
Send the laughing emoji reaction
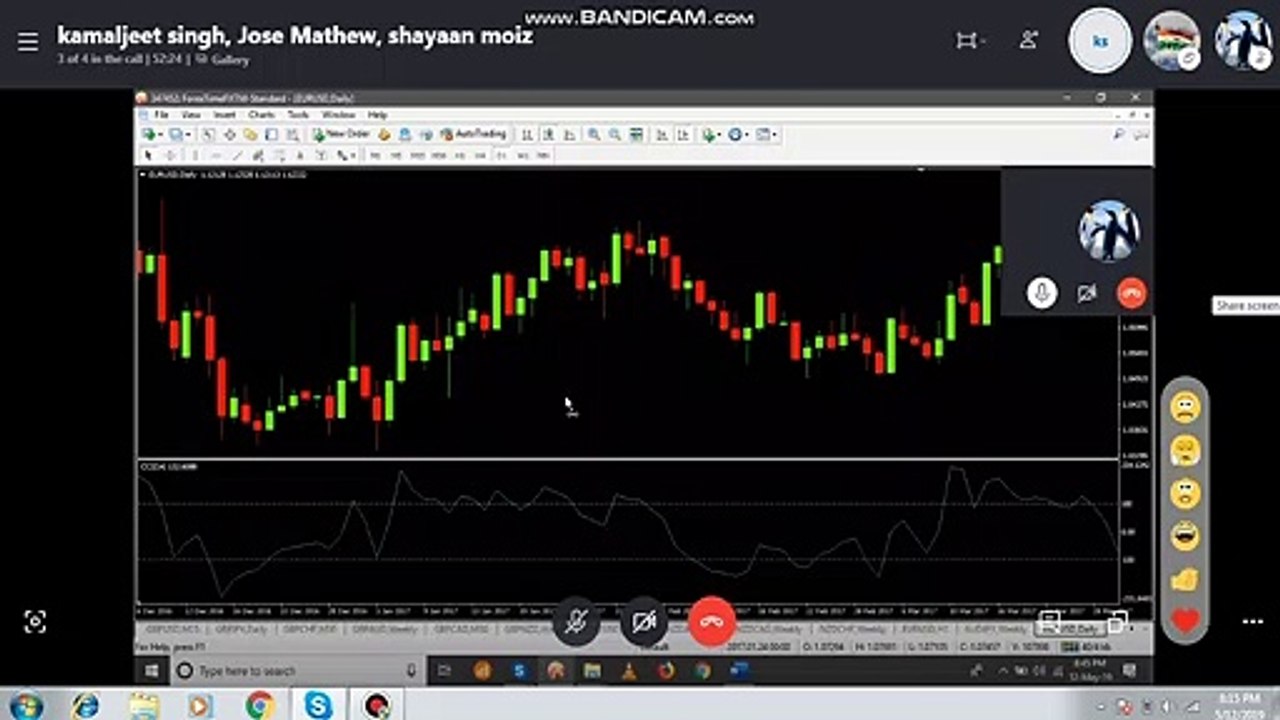[x=1185, y=536]
